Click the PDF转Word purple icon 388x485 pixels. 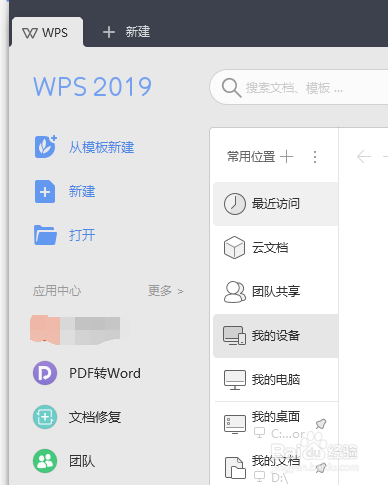tap(45, 373)
